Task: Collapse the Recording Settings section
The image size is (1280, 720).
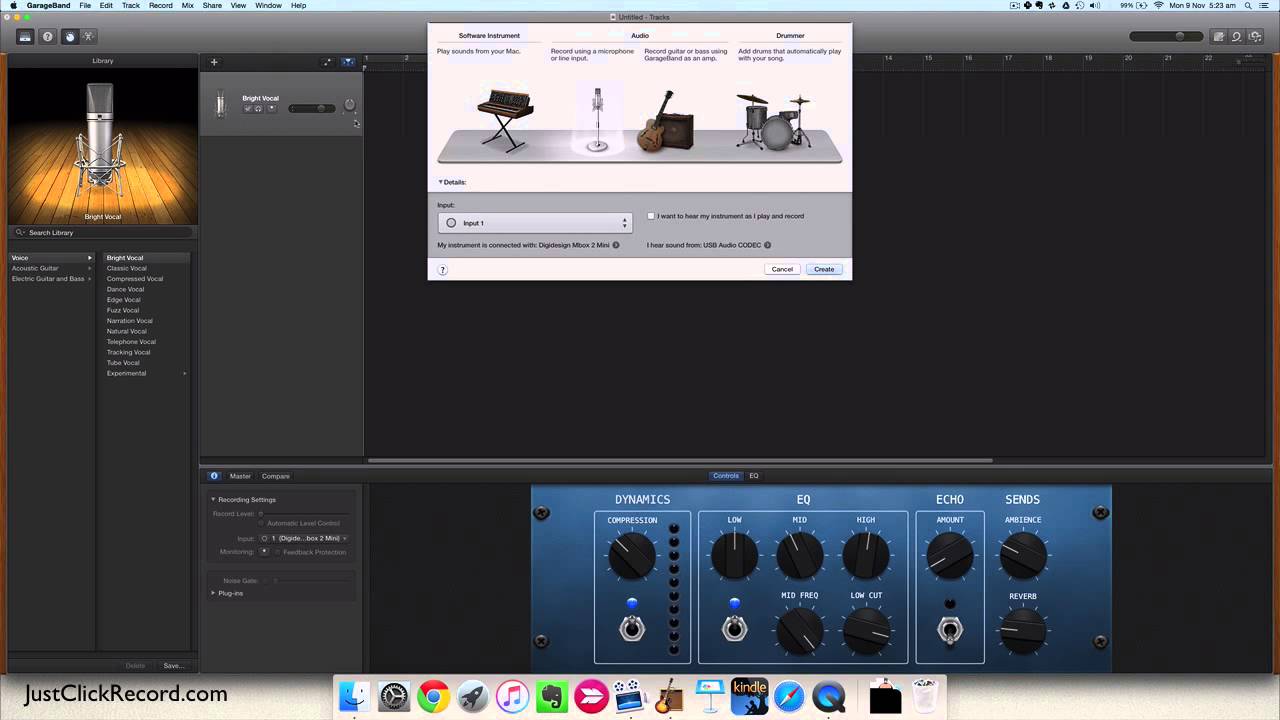Action: point(213,499)
